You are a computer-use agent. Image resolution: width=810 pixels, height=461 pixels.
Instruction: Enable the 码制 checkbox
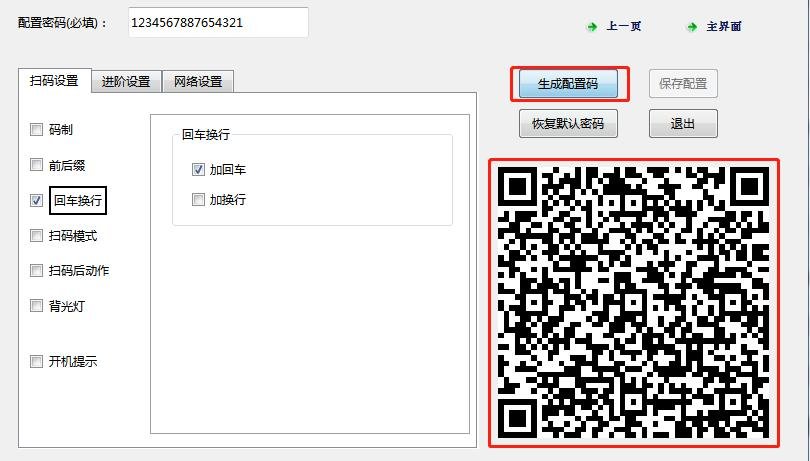[x=36, y=129]
